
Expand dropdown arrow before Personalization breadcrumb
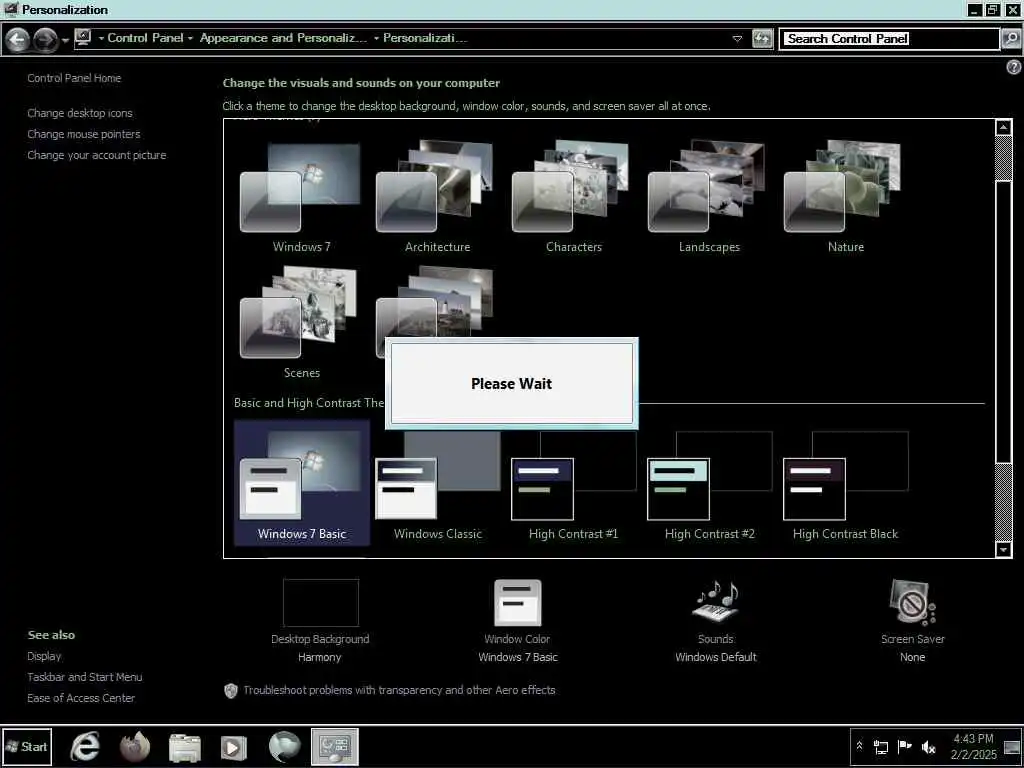(376, 39)
